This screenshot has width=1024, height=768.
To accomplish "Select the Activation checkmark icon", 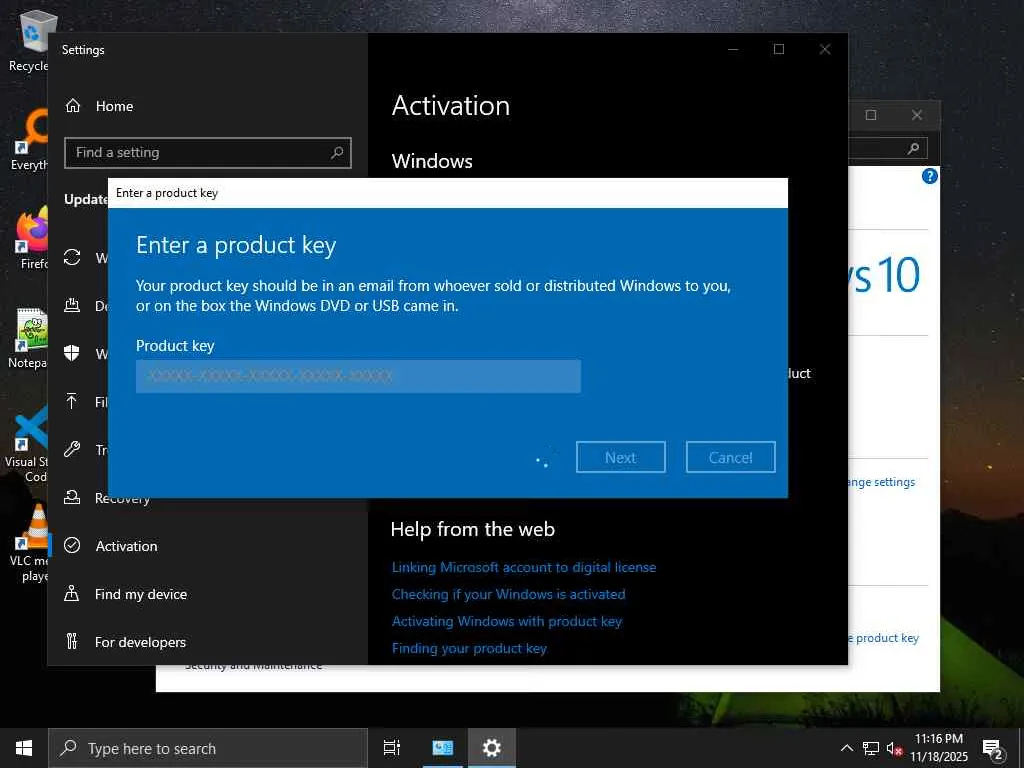I will [72, 545].
